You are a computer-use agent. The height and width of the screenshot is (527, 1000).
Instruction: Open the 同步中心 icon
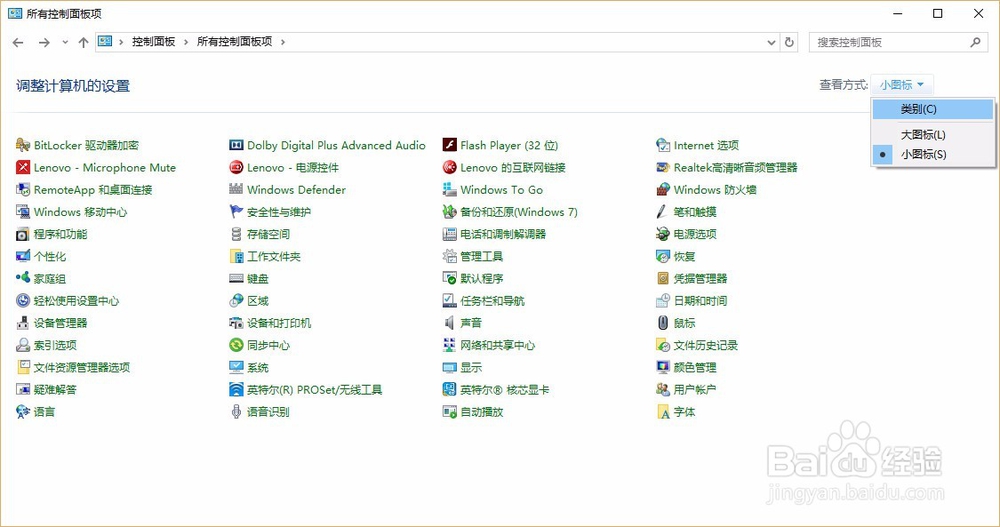pyautogui.click(x=236, y=345)
